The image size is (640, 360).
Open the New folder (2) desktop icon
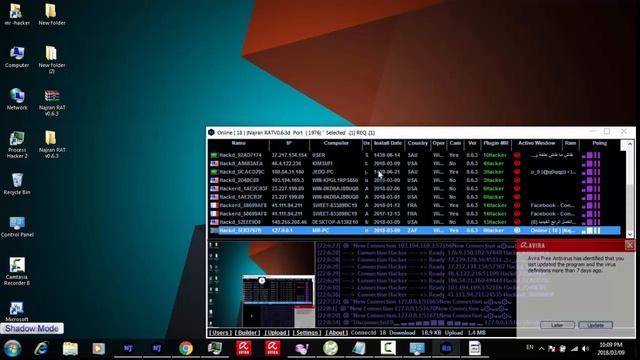[51, 59]
